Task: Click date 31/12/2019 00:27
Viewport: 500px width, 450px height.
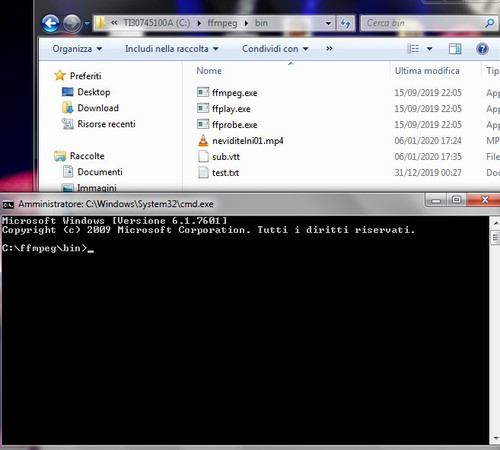Action: 428,173
